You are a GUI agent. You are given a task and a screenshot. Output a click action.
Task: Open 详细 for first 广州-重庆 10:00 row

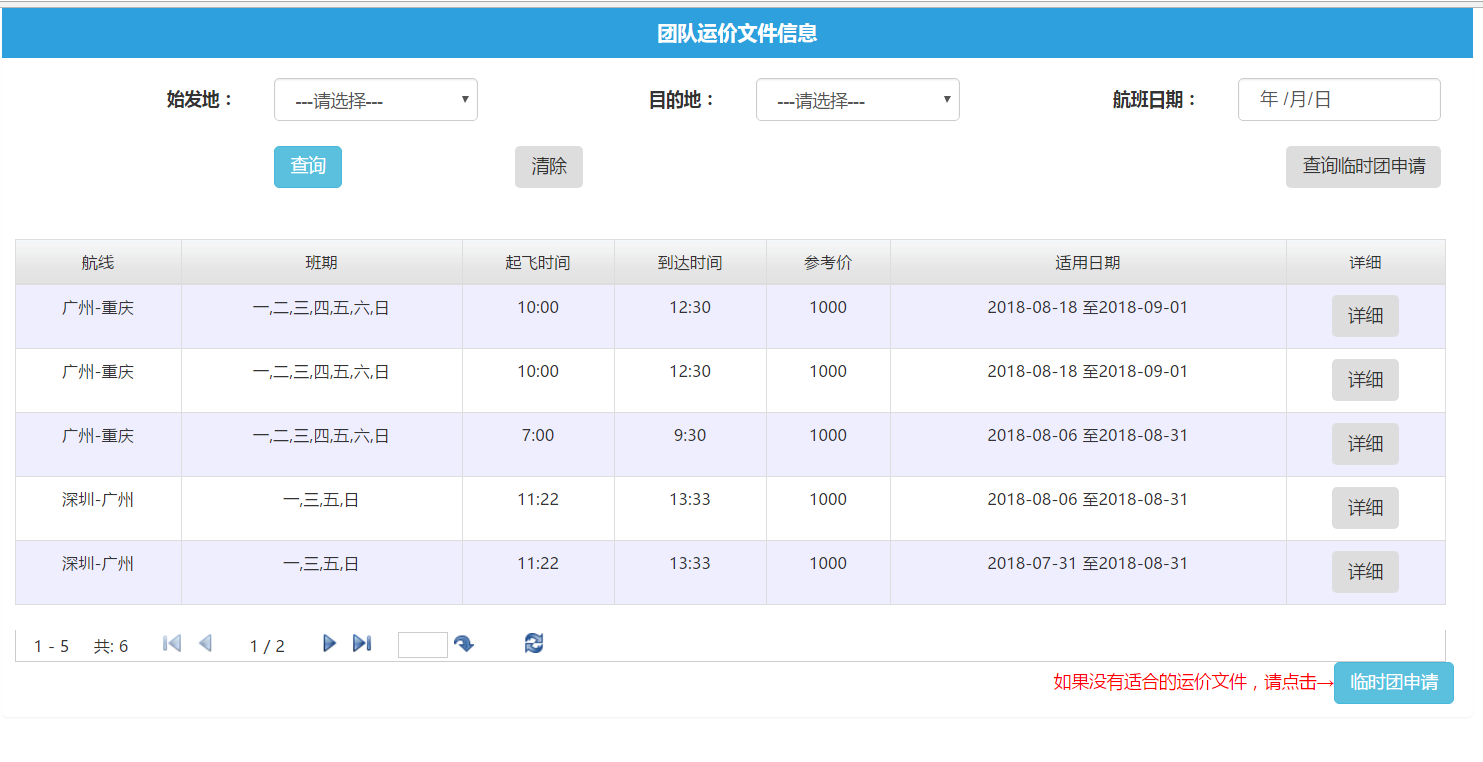tap(1365, 316)
